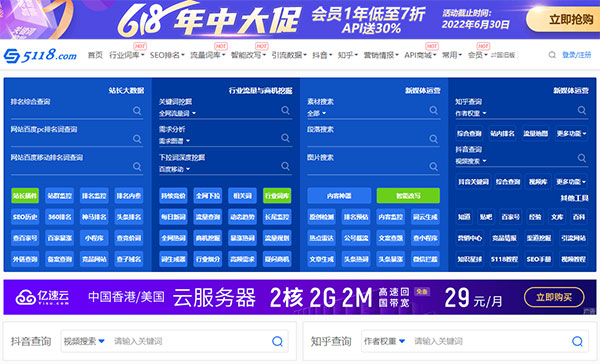Expand 更多功能 dropdown under 知乎查询

[x=571, y=133]
